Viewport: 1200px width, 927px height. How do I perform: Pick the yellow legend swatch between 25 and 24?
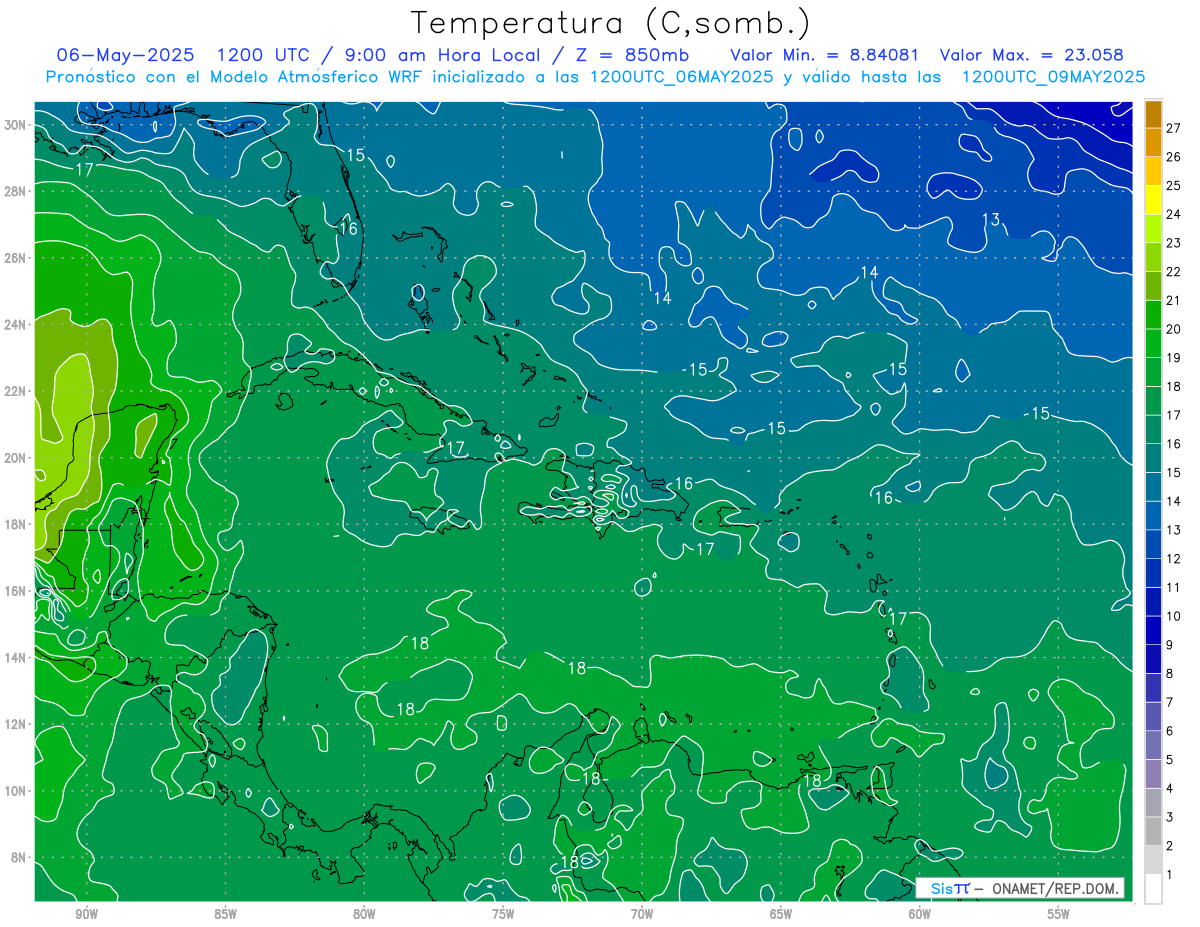(x=1153, y=200)
